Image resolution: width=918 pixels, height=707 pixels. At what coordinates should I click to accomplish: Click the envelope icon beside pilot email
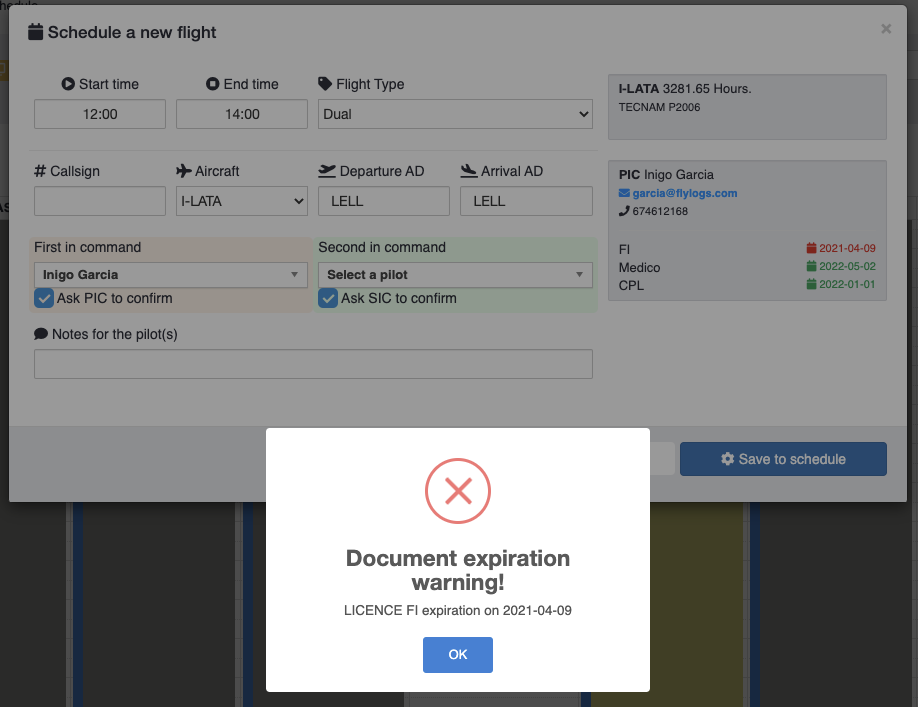tap(625, 193)
